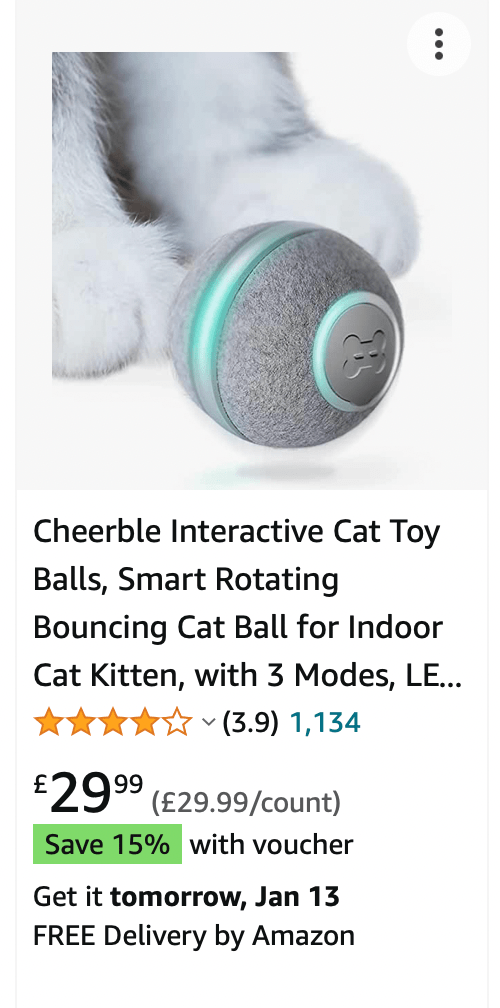Expand the rating breakdown chevron
Viewport: 500px width, 1008px height.
tap(208, 723)
